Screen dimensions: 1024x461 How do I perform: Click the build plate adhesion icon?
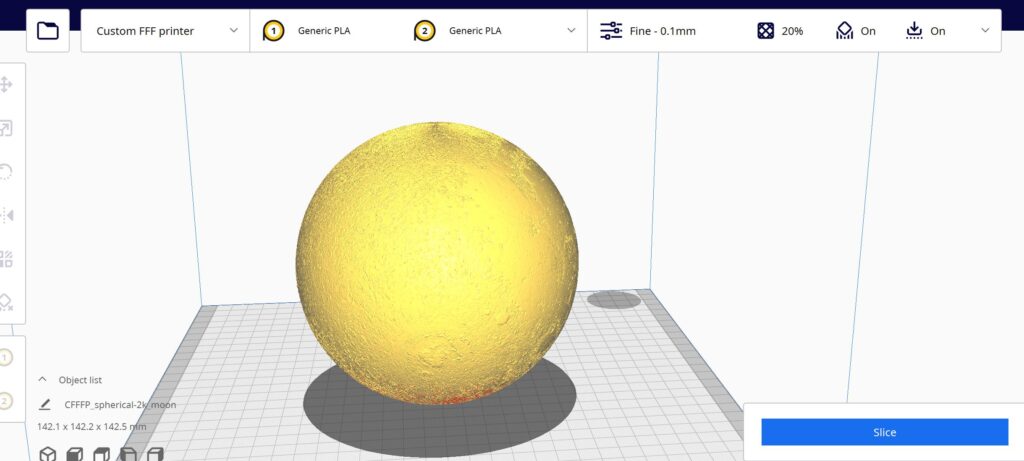click(914, 31)
